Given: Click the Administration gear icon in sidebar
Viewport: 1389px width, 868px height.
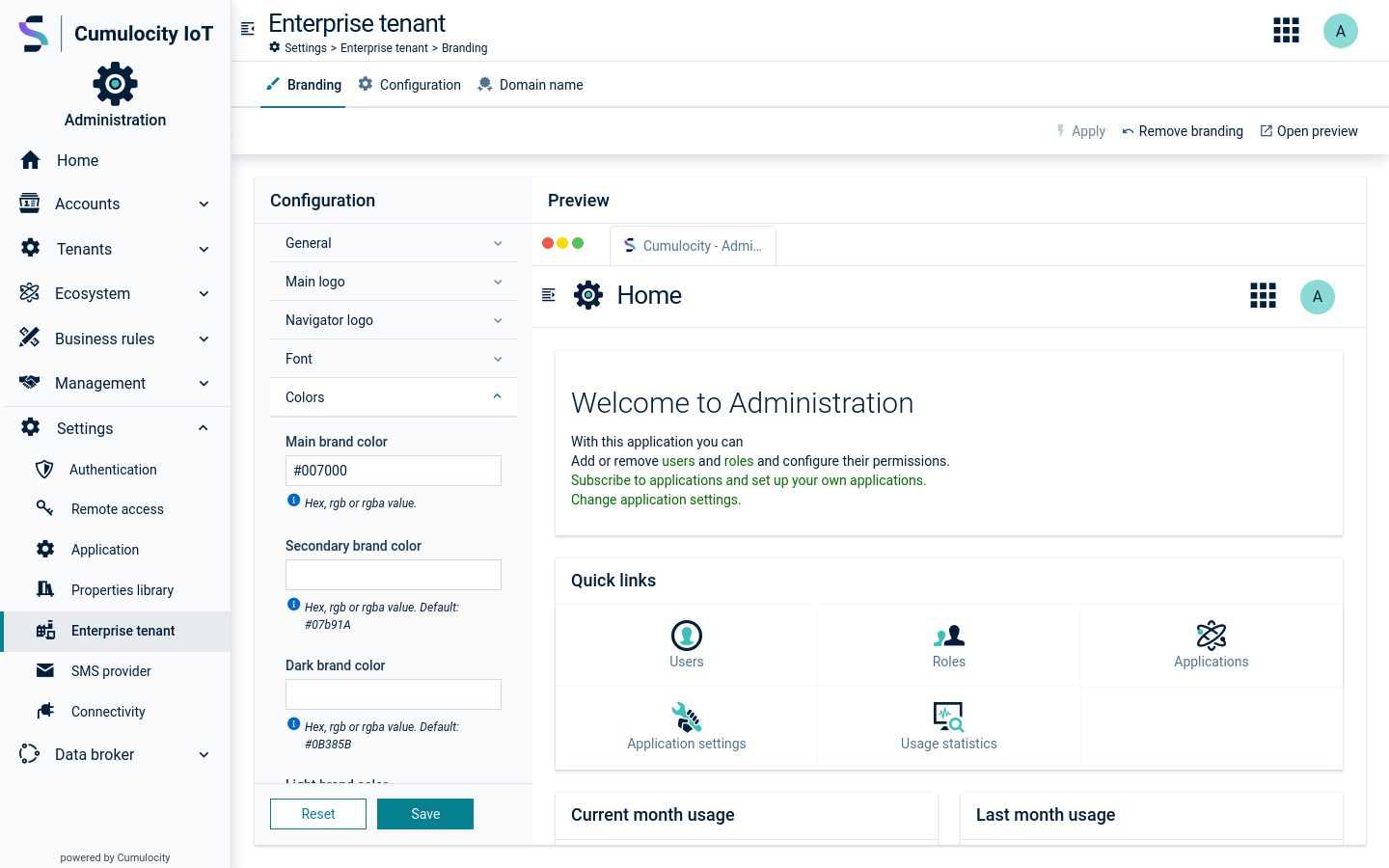Looking at the screenshot, I should click(115, 84).
